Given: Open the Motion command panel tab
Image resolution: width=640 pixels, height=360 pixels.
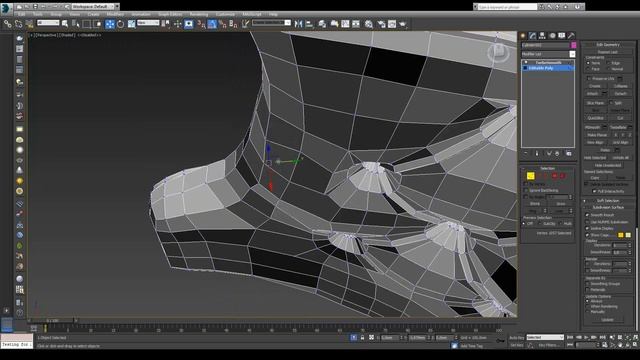Looking at the screenshot, I should click(x=552, y=36).
